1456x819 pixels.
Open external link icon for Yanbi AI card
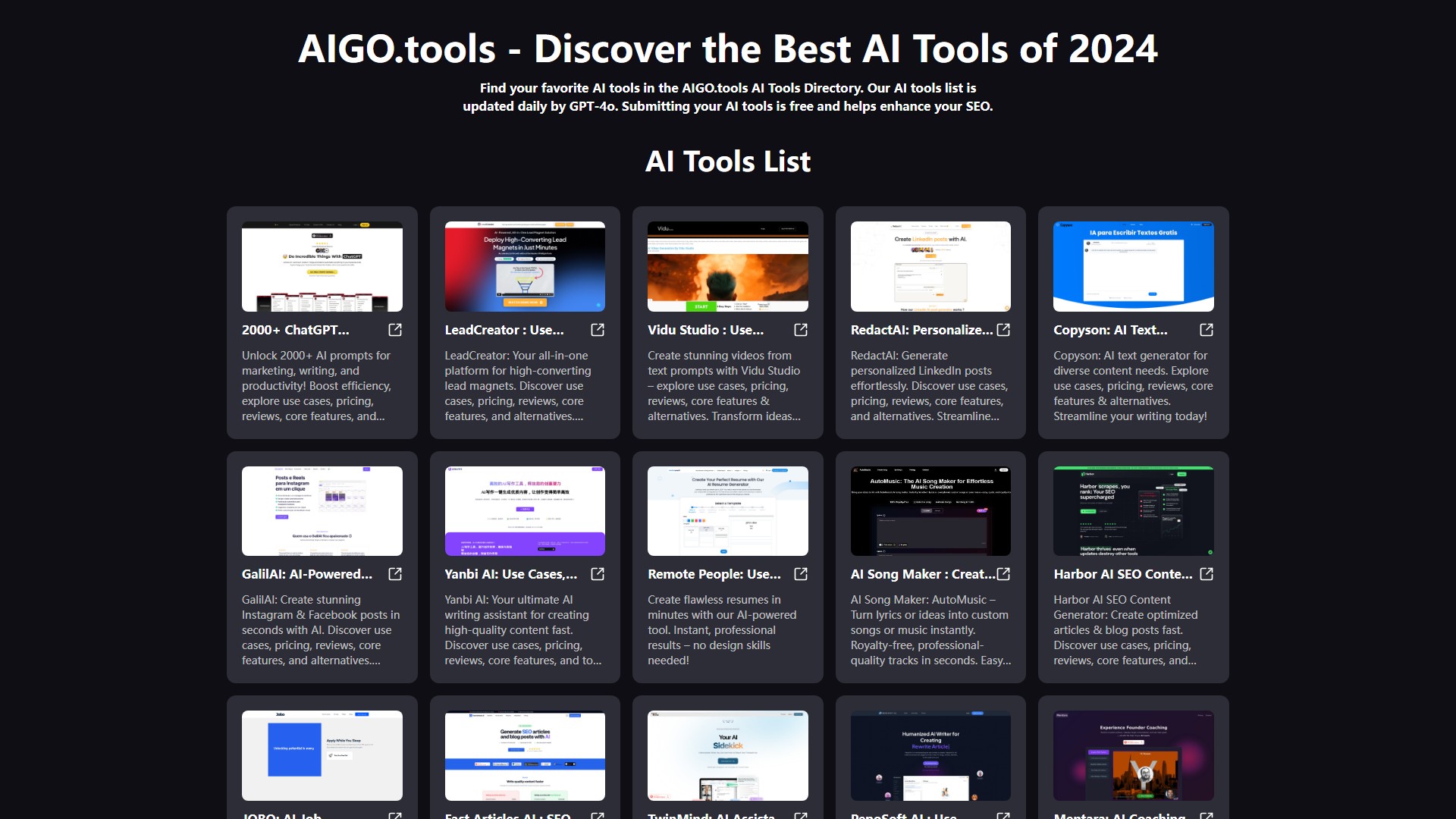598,574
